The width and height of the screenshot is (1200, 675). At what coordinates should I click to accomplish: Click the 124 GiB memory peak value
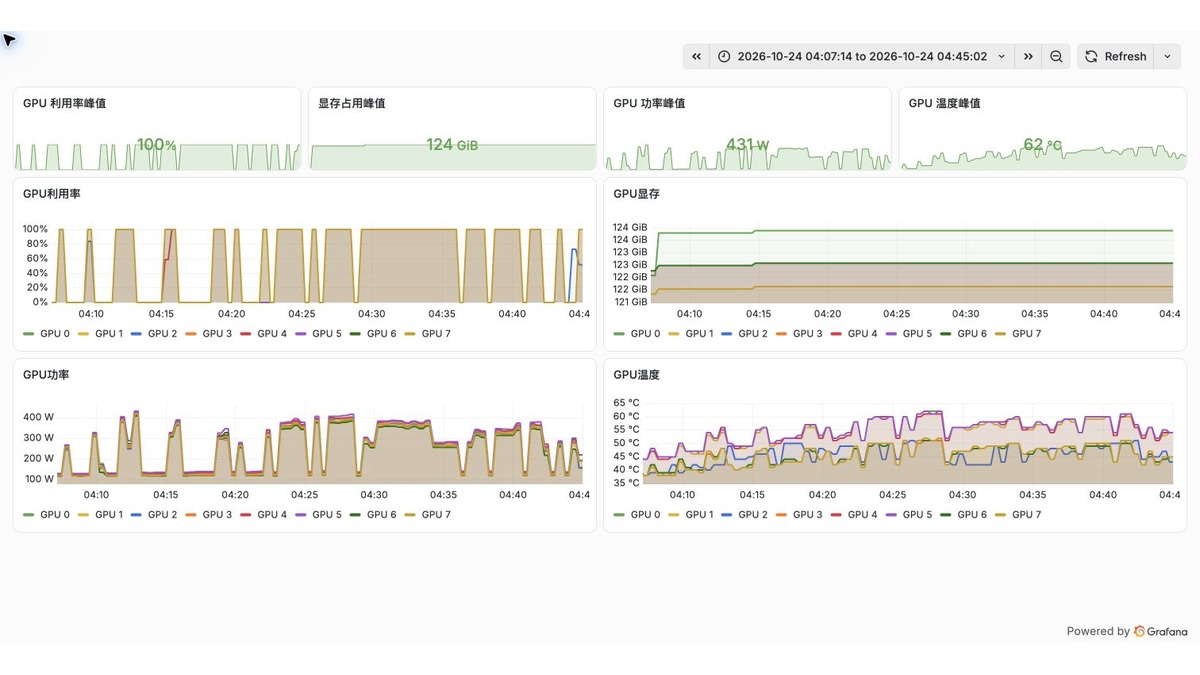pyautogui.click(x=452, y=145)
